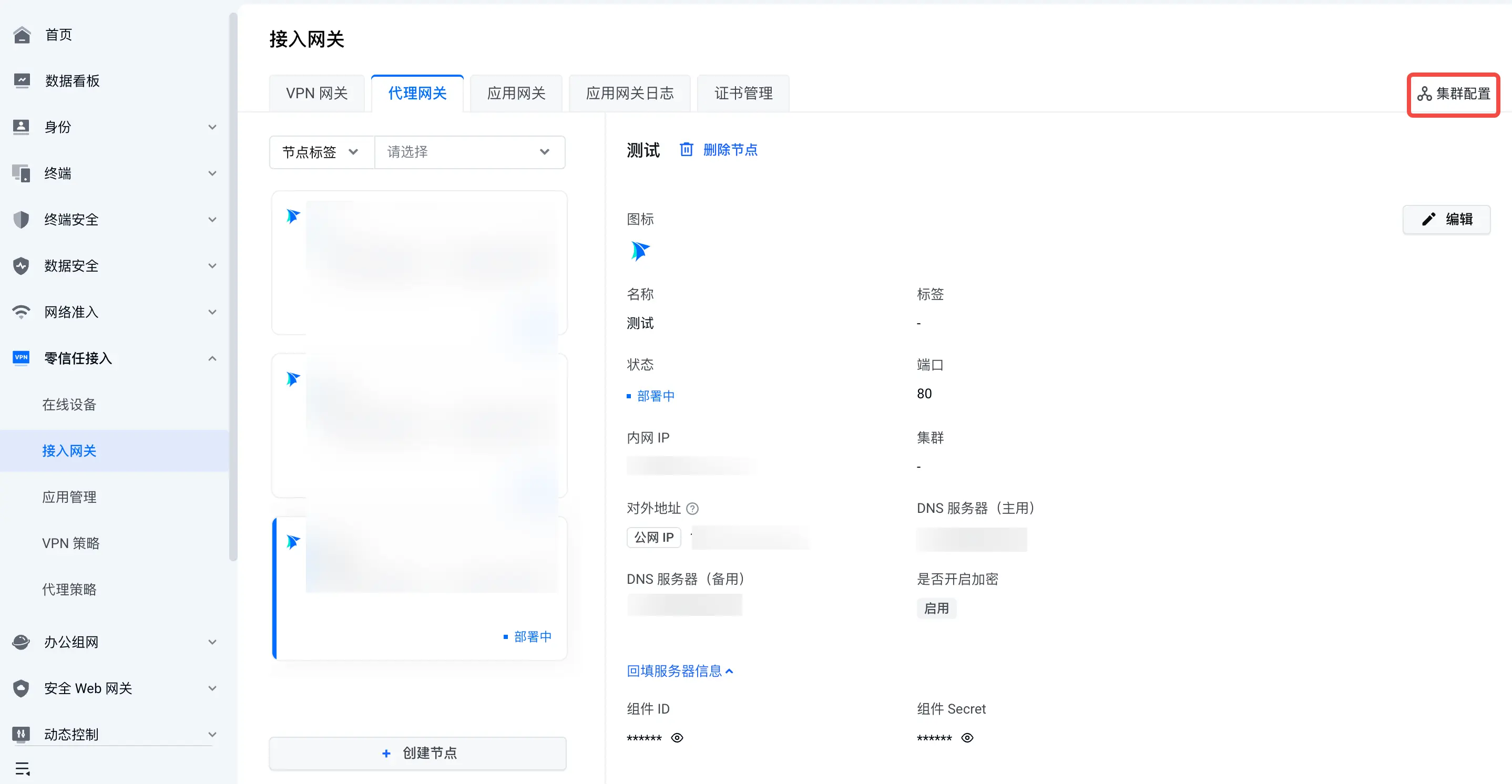Open the 请选择 tag value dropdown

[469, 152]
